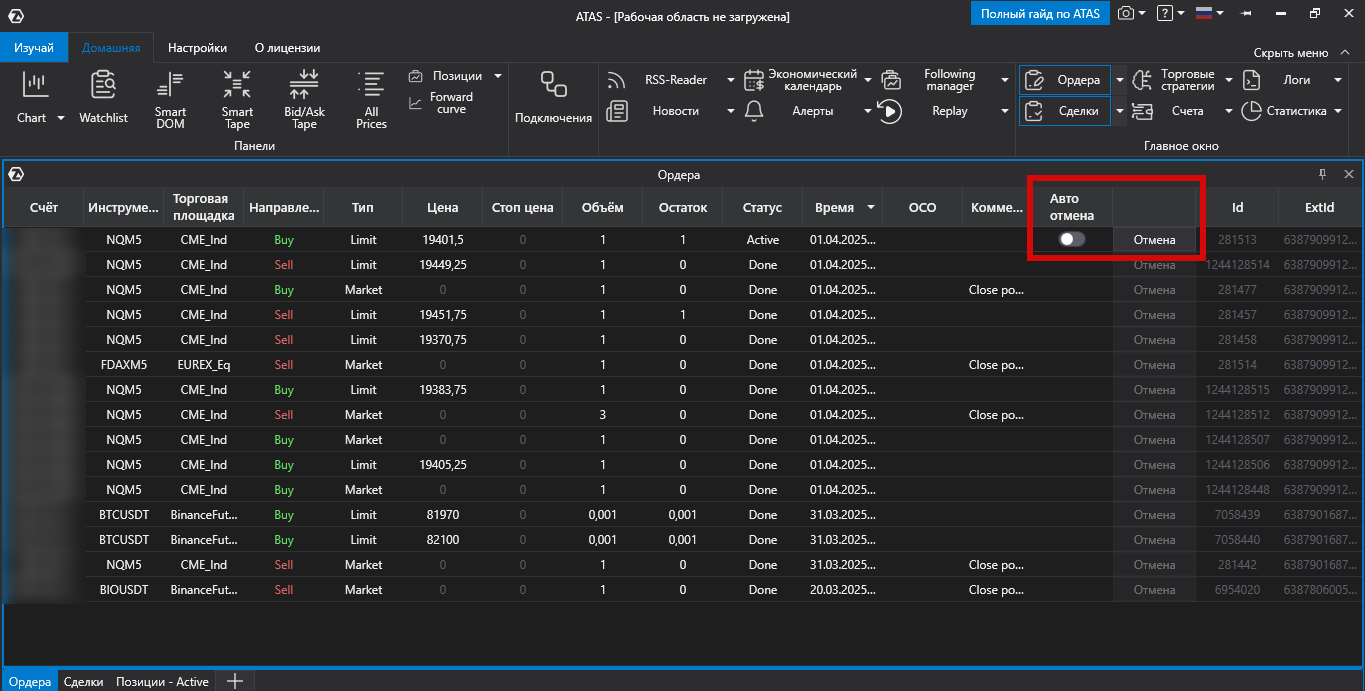Pin the Ордера panel
Viewport: 1365px width, 691px height.
coord(1322,174)
